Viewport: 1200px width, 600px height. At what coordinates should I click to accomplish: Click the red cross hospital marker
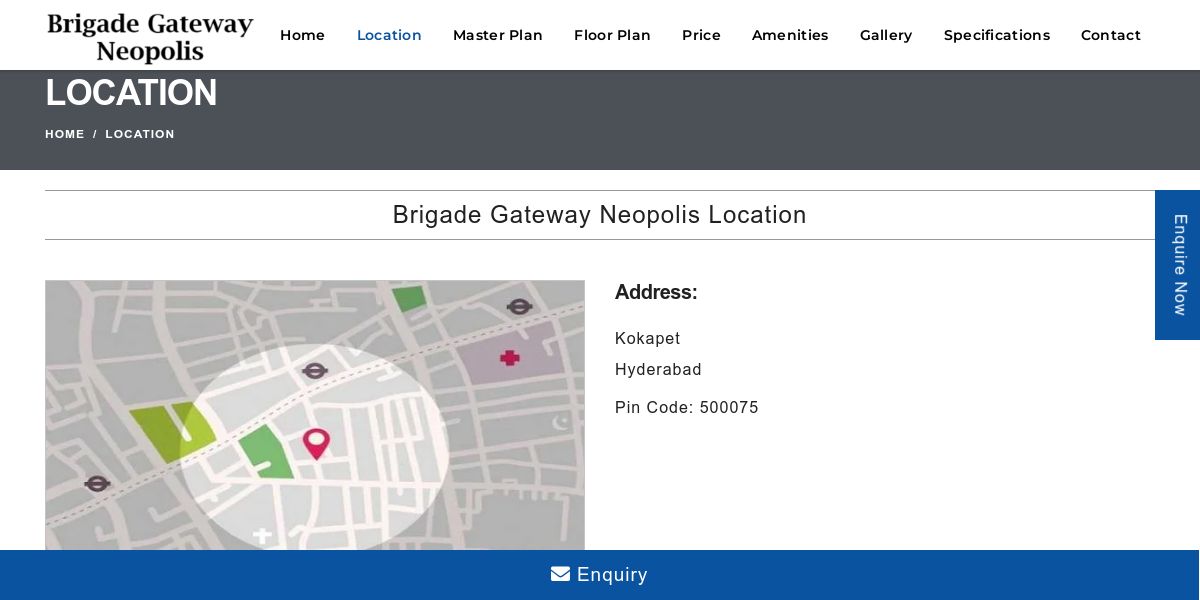click(x=510, y=357)
